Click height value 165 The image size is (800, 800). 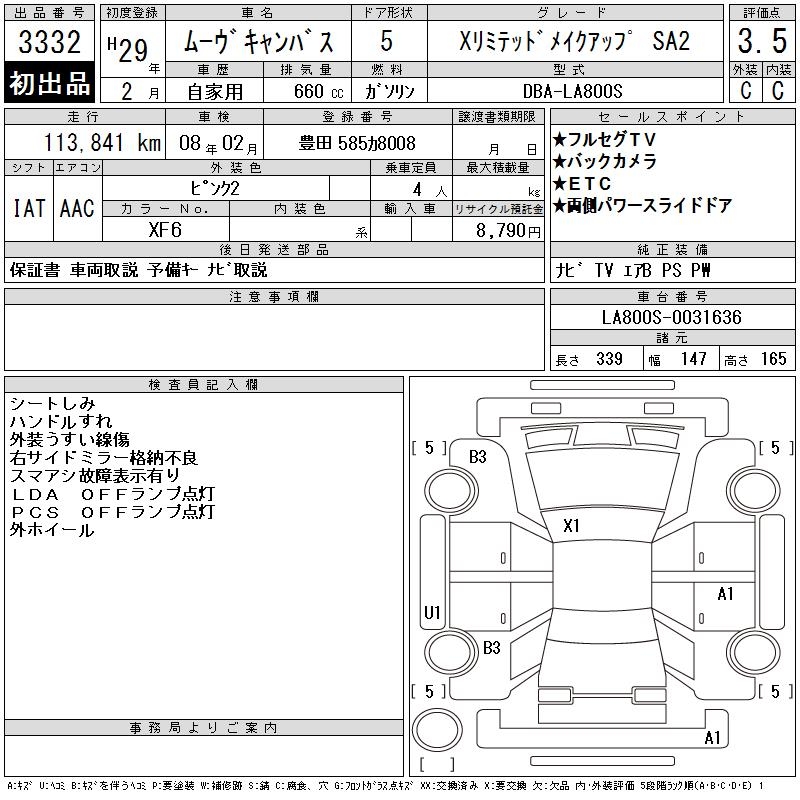[x=773, y=359]
